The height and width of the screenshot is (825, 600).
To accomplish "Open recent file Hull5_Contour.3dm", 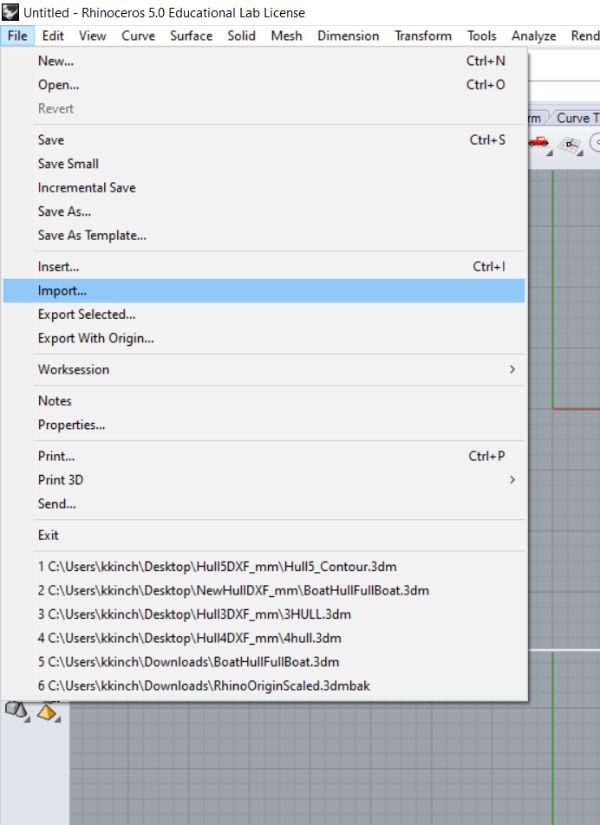I will (x=264, y=567).
